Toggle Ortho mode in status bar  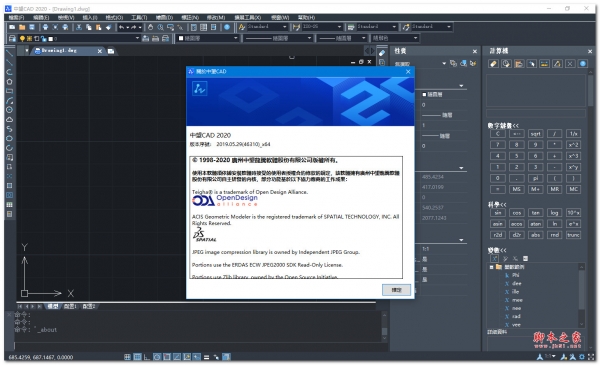click(147, 357)
